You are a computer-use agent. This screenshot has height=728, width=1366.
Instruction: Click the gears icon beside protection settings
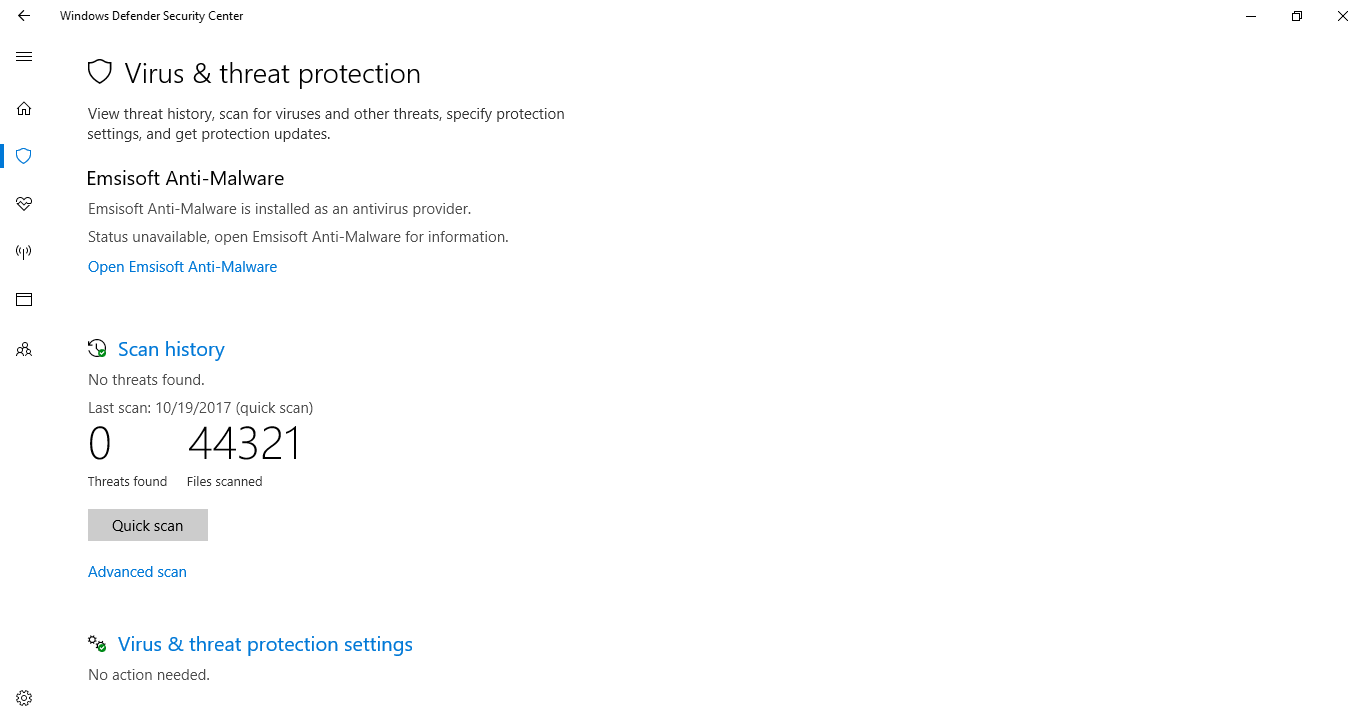click(x=97, y=644)
